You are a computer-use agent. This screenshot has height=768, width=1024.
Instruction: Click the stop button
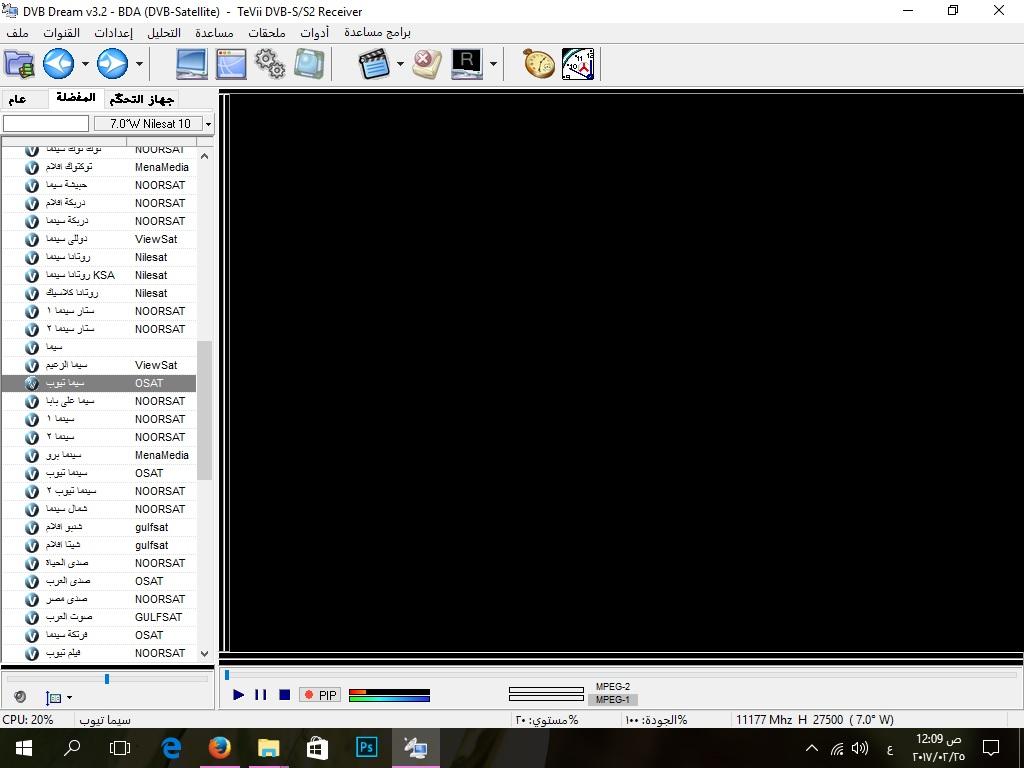(284, 695)
